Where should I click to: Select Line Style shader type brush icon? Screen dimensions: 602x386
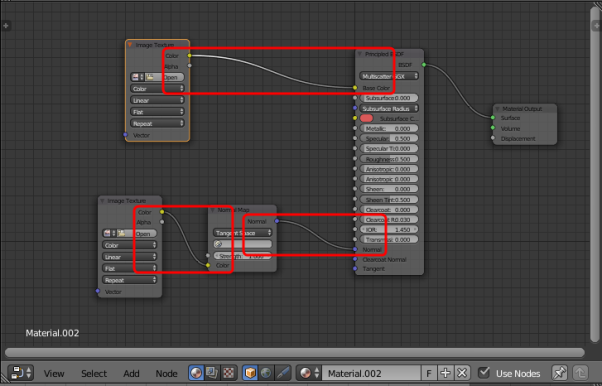(x=283, y=373)
